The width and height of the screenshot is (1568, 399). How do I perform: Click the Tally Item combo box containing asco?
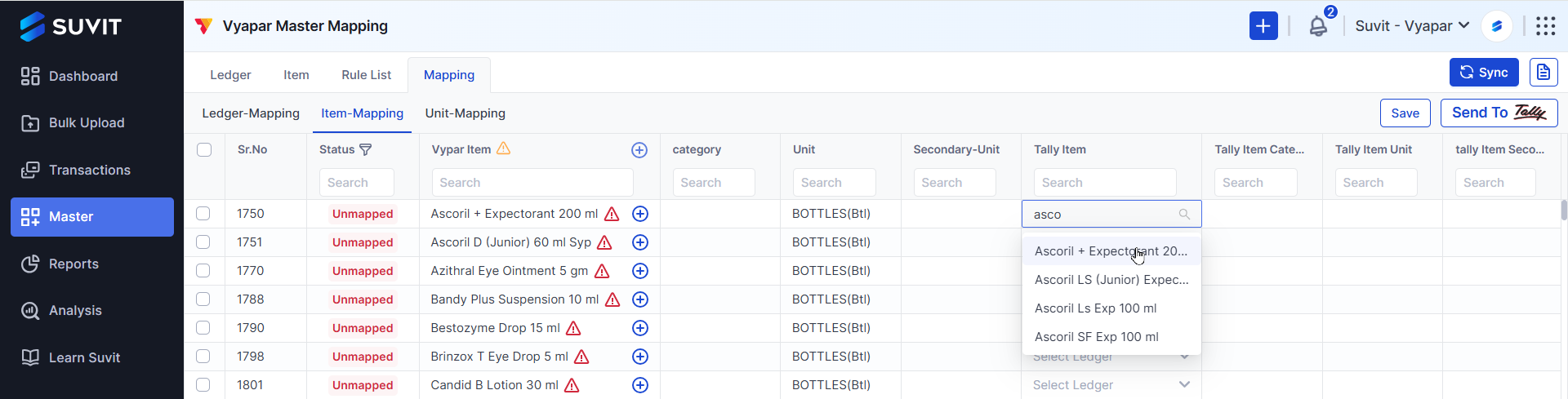(x=1111, y=214)
